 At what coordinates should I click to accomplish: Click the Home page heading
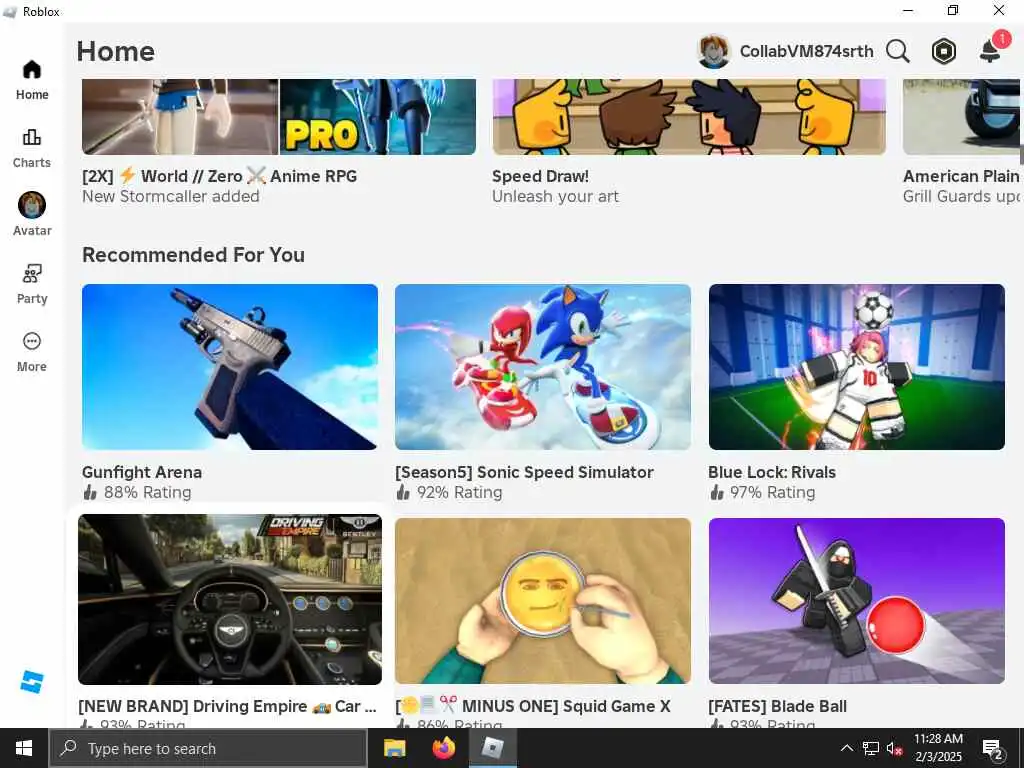click(116, 52)
